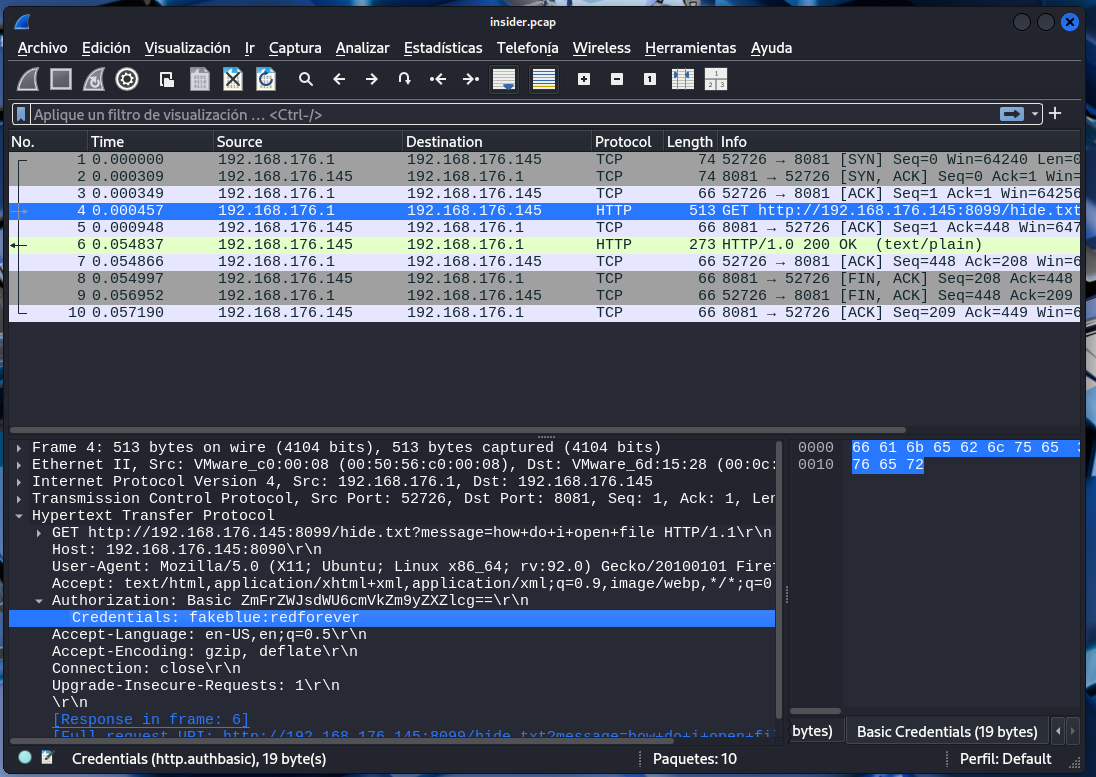Expand the Frame 4 tree node
1096x777 pixels.
(x=19, y=448)
